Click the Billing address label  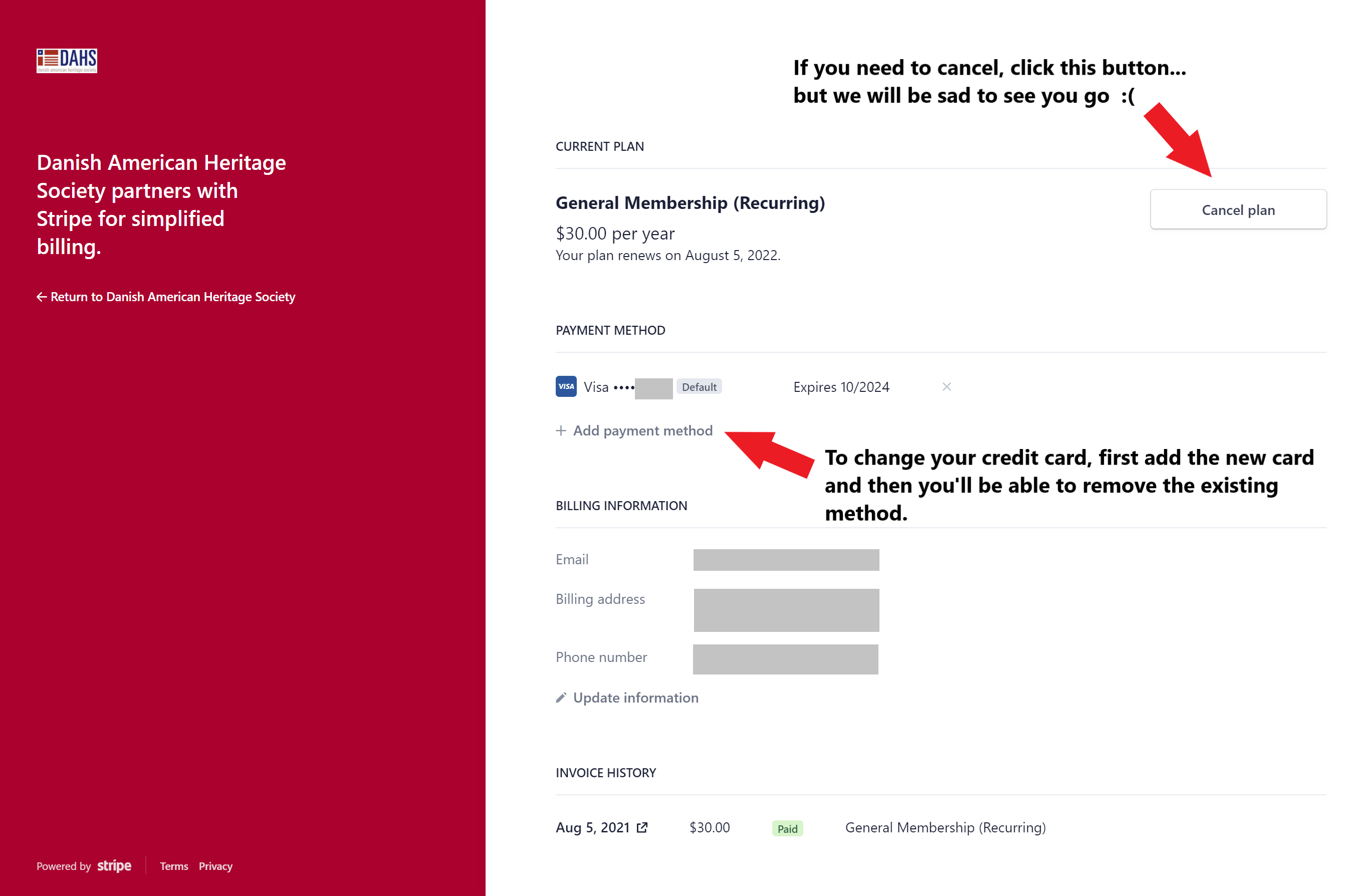600,599
